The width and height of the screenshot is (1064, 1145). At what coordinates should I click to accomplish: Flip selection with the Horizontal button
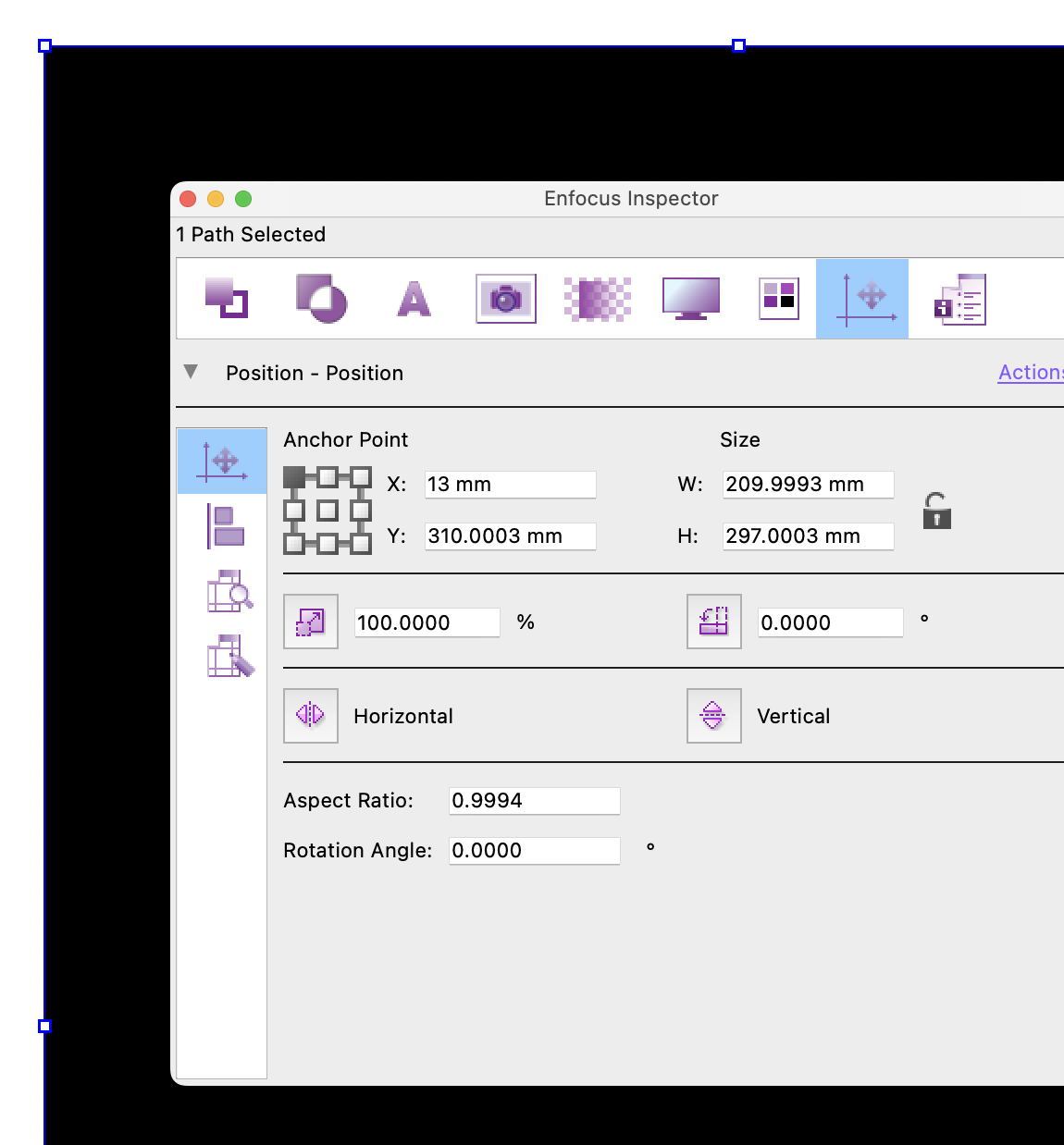311,716
